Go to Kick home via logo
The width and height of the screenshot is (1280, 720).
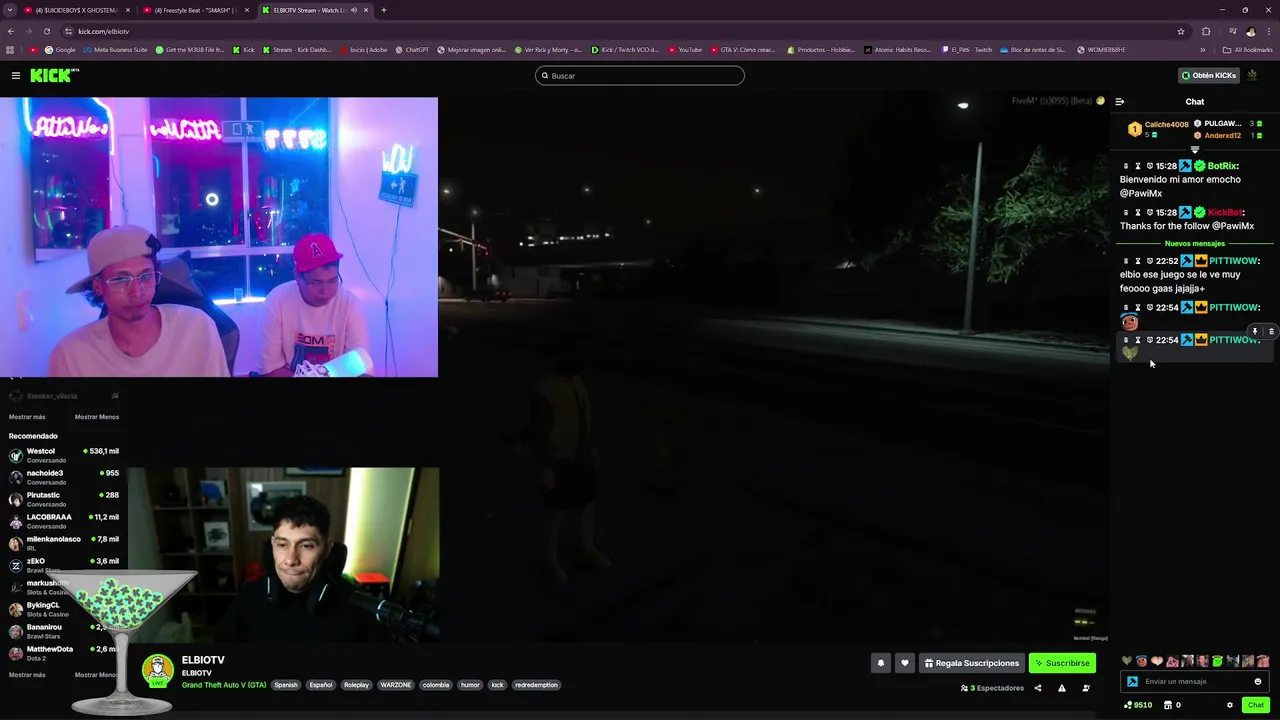[x=54, y=75]
